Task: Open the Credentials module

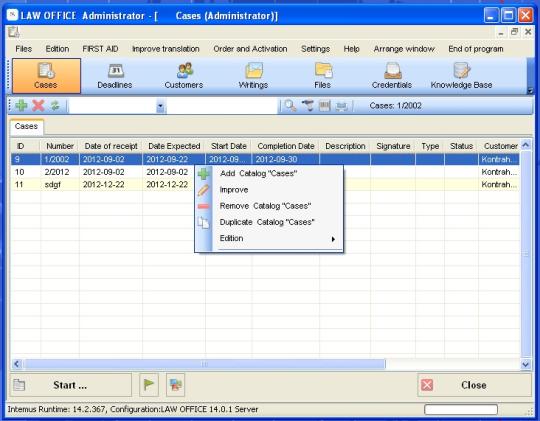Action: pyautogui.click(x=392, y=76)
